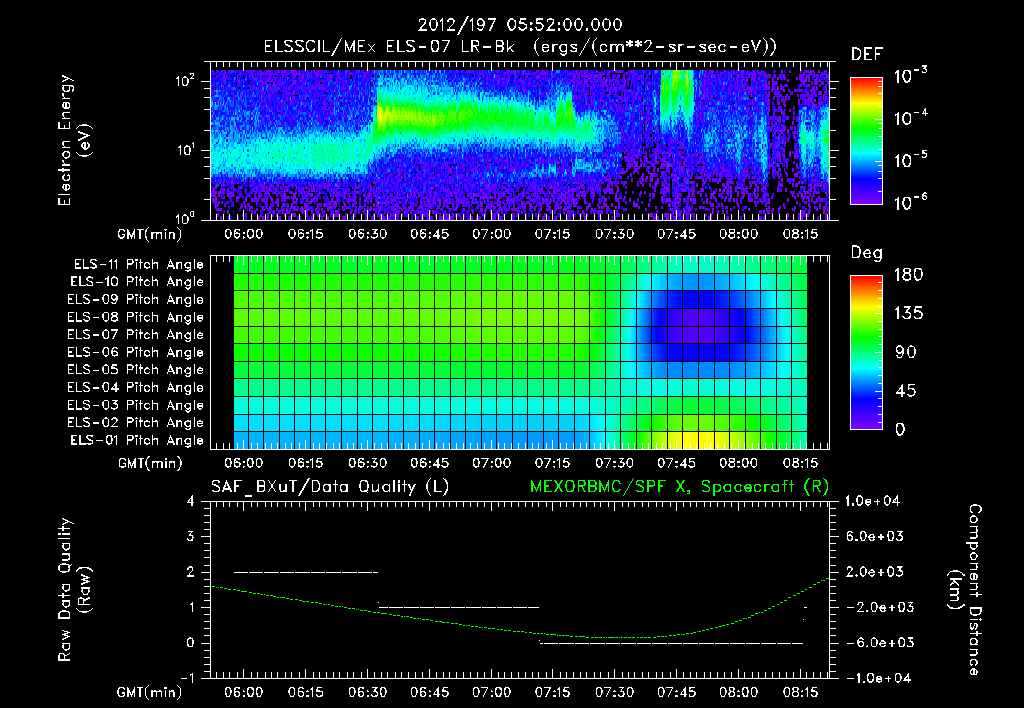Pick the DEF rainbow color scale bar
Viewport: 1024px width, 708px height.
pyautogui.click(x=866, y=140)
